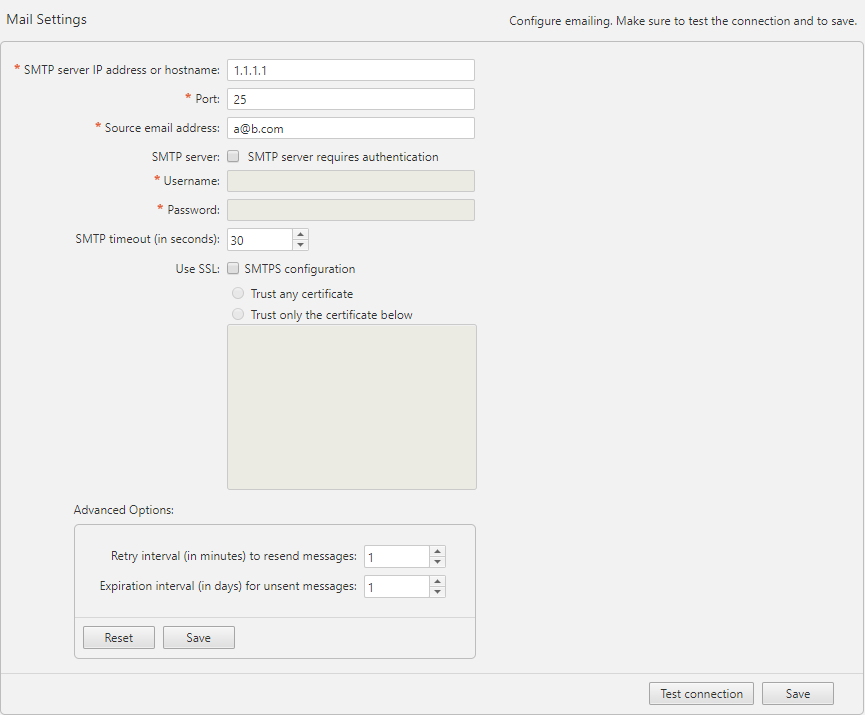The image size is (865, 715).
Task: Focus the Port input field
Action: click(350, 99)
